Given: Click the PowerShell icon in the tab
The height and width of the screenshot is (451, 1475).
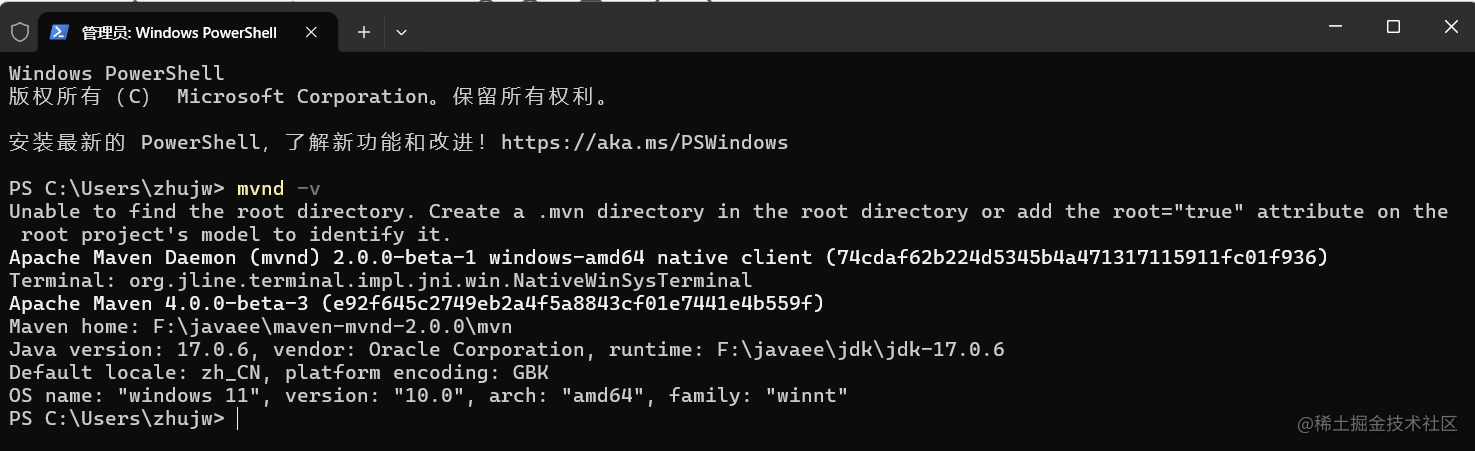Looking at the screenshot, I should [59, 32].
